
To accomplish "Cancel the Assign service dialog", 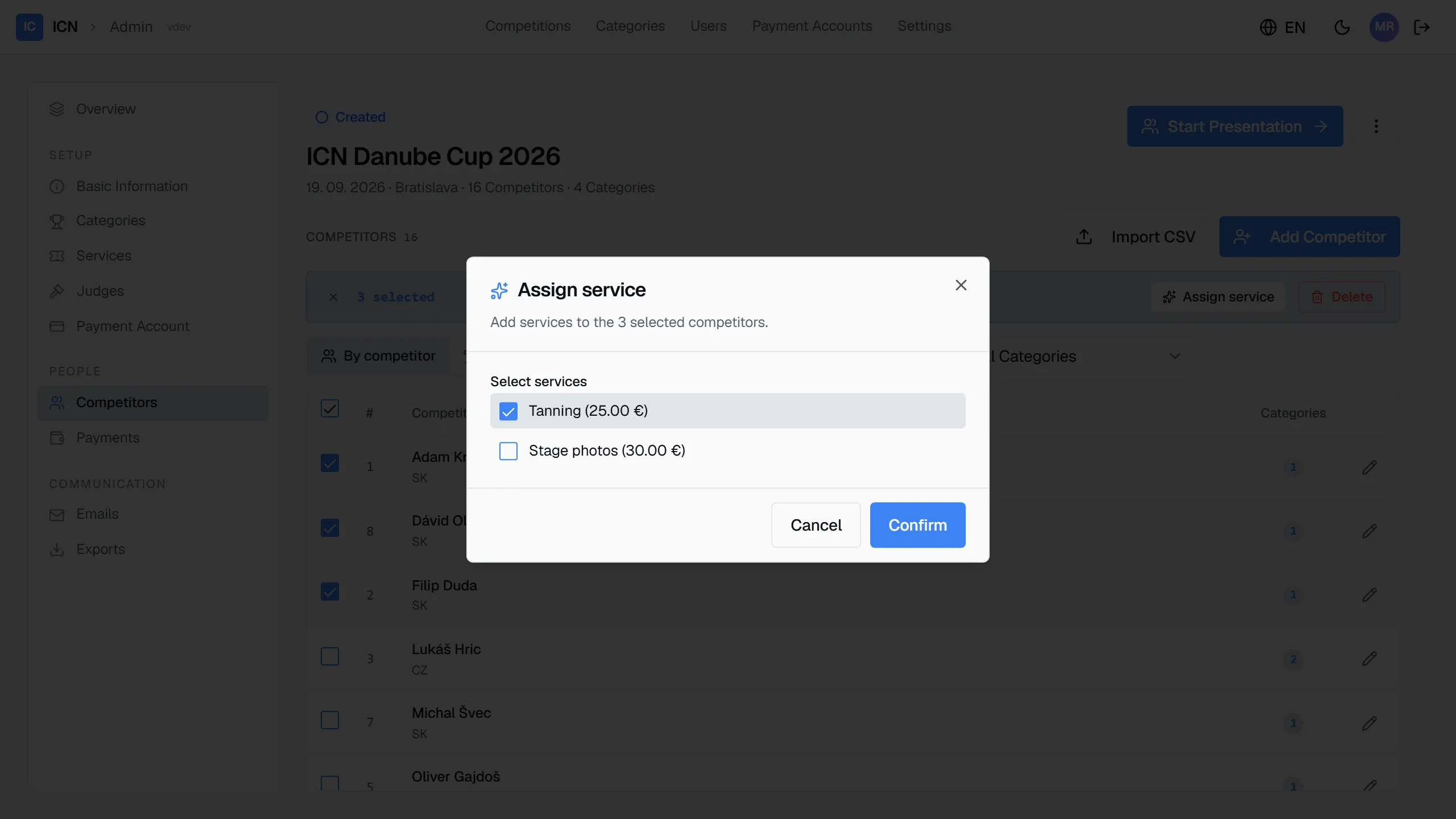I will click(816, 525).
